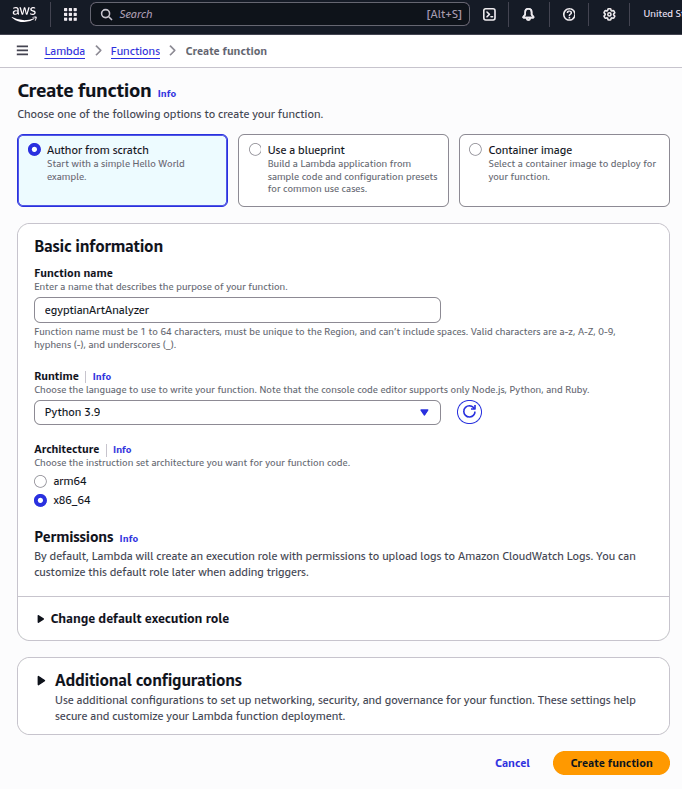The height and width of the screenshot is (789, 682).
Task: Refresh the runtime list
Action: pos(469,412)
